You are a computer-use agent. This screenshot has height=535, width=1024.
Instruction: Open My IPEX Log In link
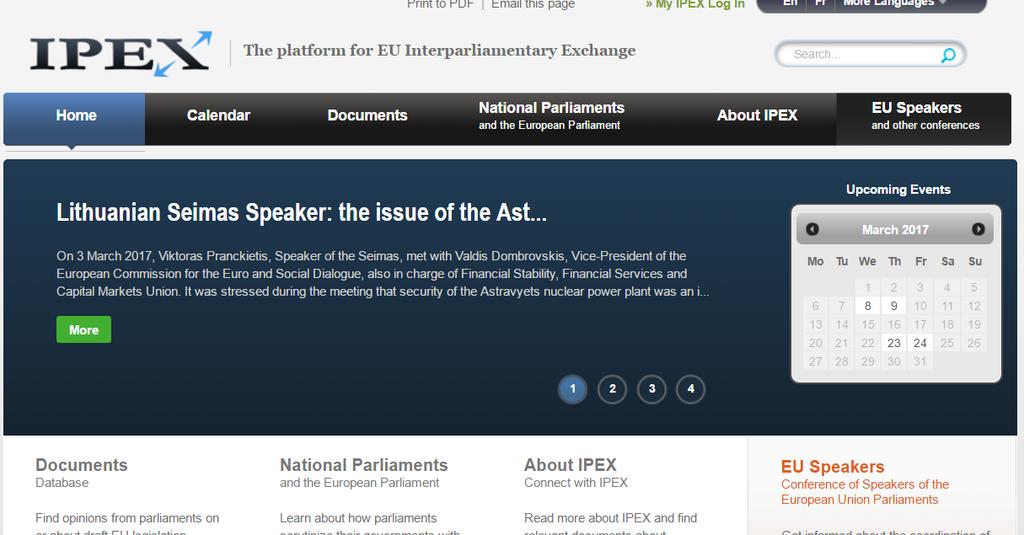695,5
